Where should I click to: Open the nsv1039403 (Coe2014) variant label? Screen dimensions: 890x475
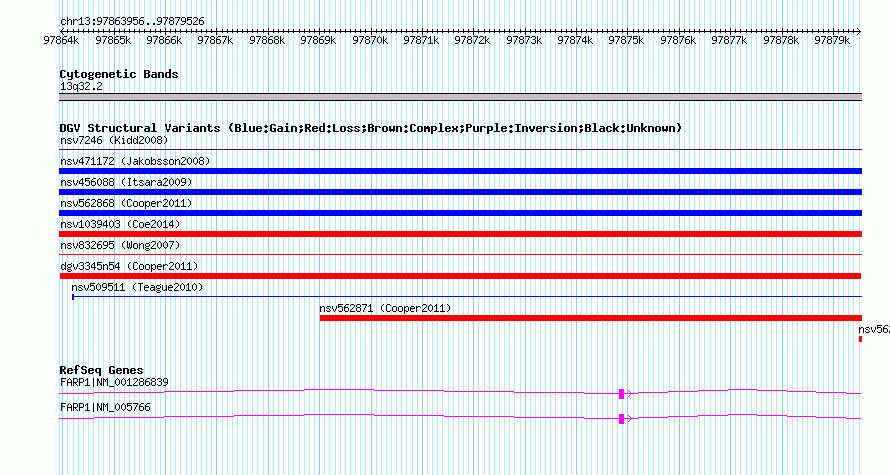click(120, 224)
